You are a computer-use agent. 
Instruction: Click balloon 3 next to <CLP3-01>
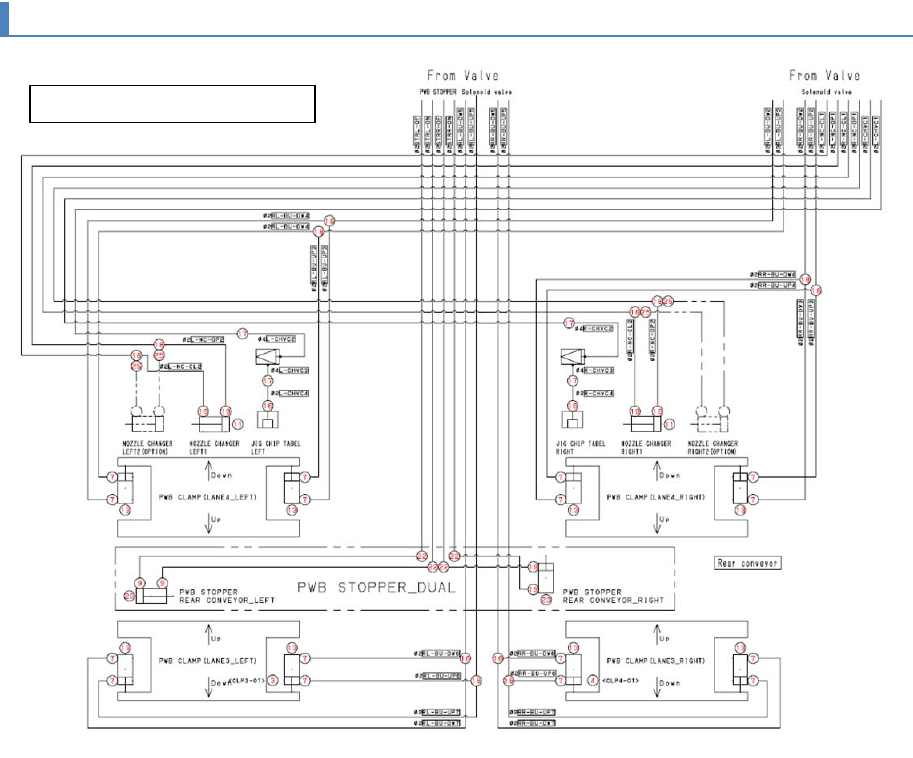(x=273, y=680)
